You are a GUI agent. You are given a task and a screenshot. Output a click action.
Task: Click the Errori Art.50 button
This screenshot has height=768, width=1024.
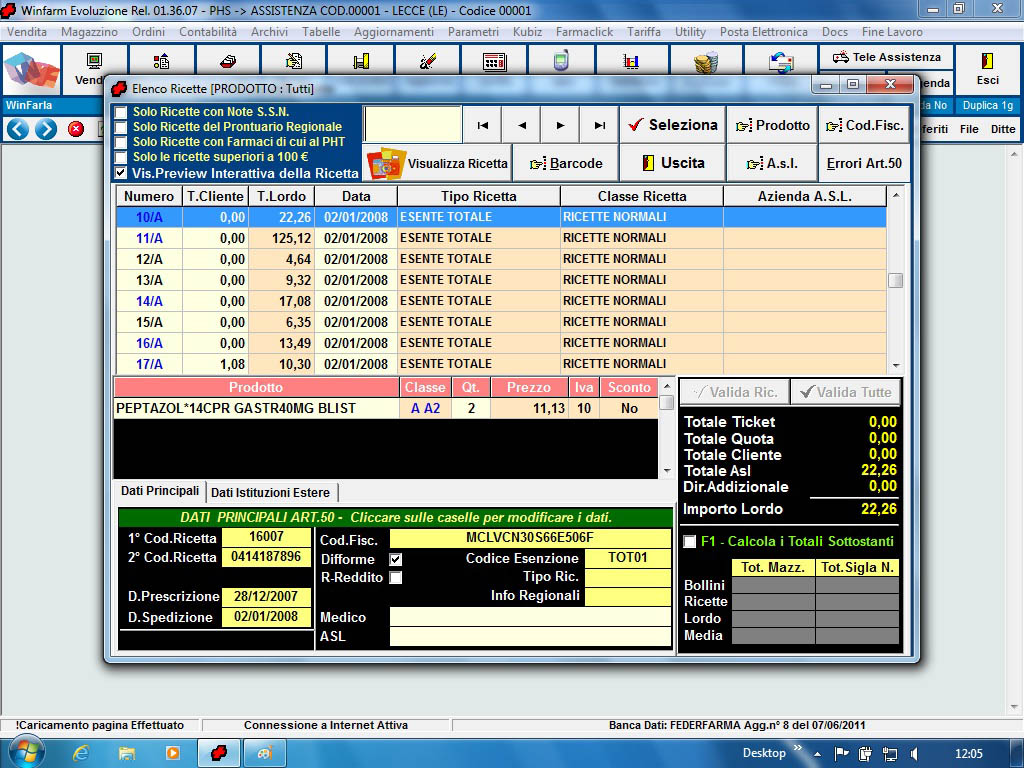864,163
